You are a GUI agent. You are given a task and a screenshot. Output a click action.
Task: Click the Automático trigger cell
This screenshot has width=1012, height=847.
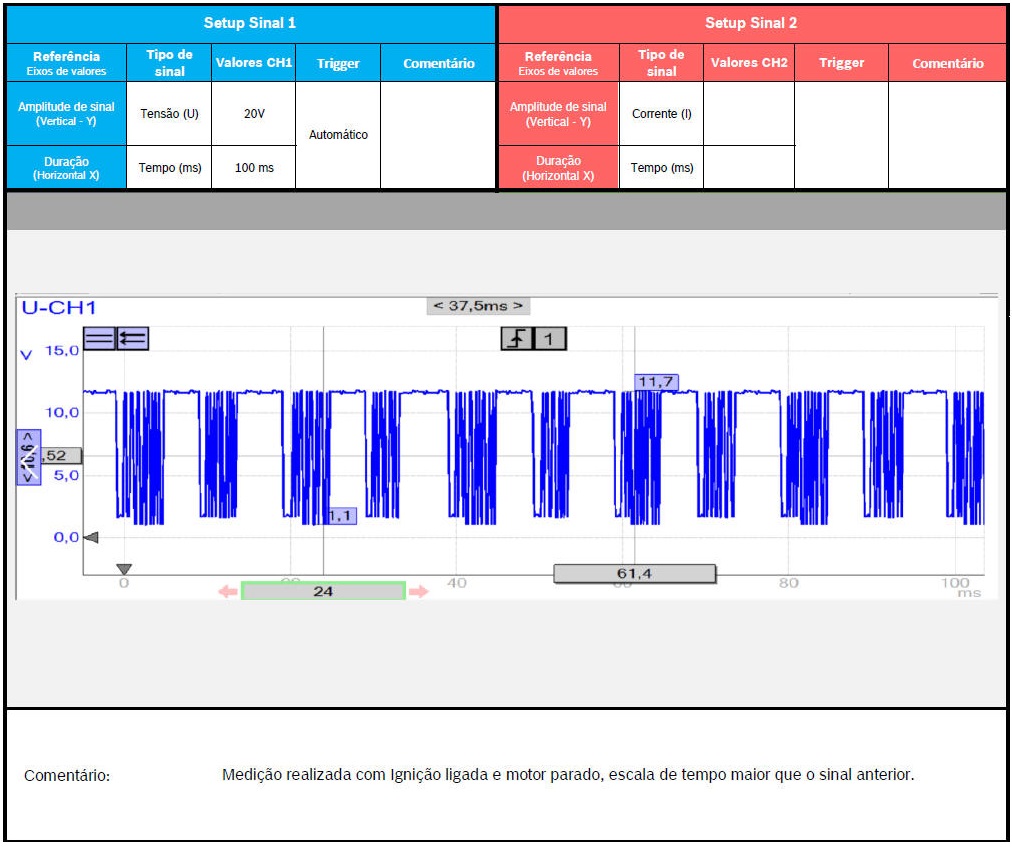338,135
